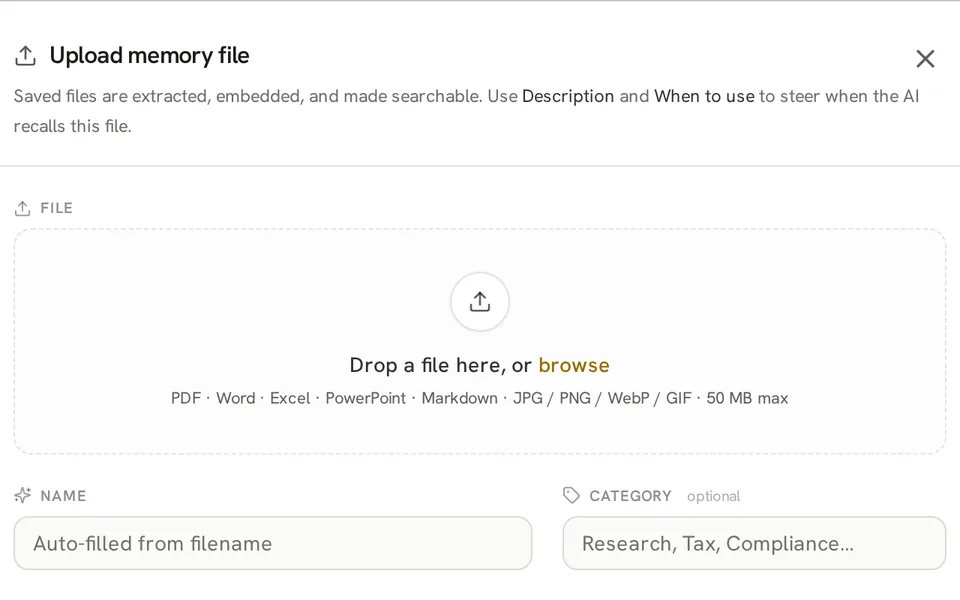Click the small upload icon next to FILE label
Viewport: 960px width, 600px height.
[23, 208]
